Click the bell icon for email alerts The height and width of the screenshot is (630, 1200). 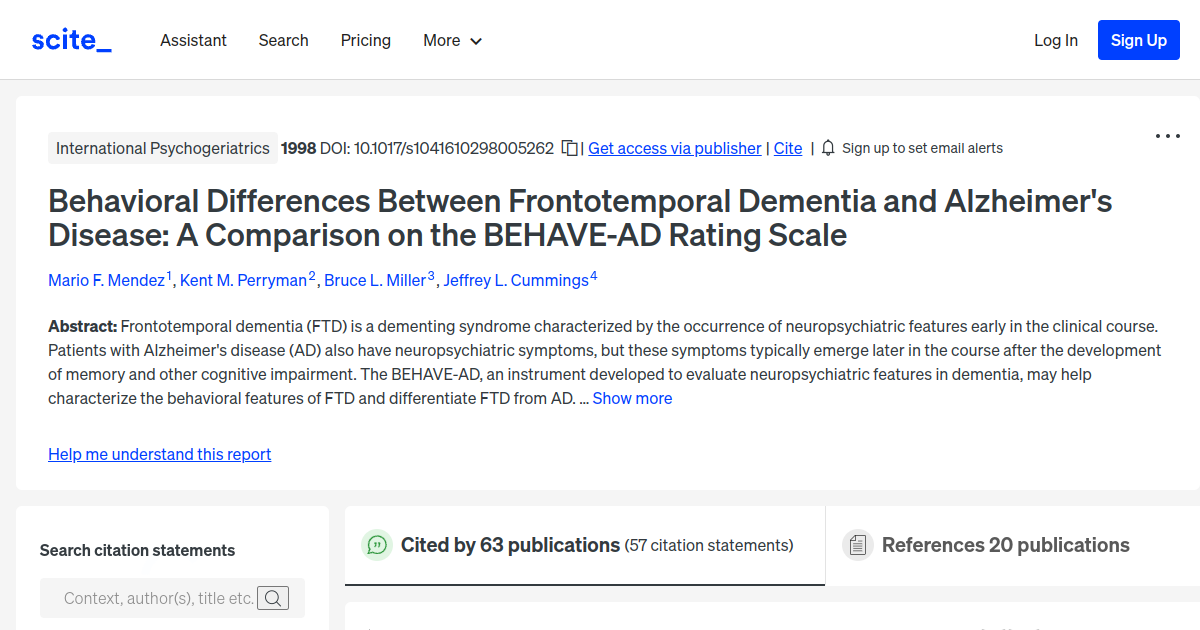point(827,147)
